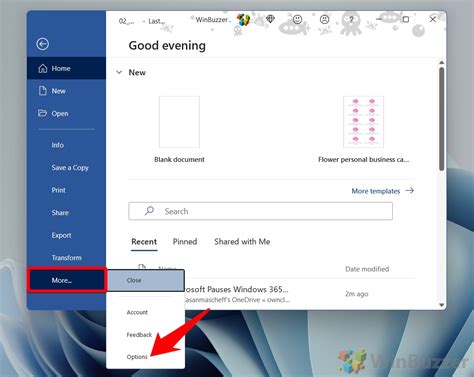Click the home icon beside Home

pyautogui.click(x=43, y=68)
